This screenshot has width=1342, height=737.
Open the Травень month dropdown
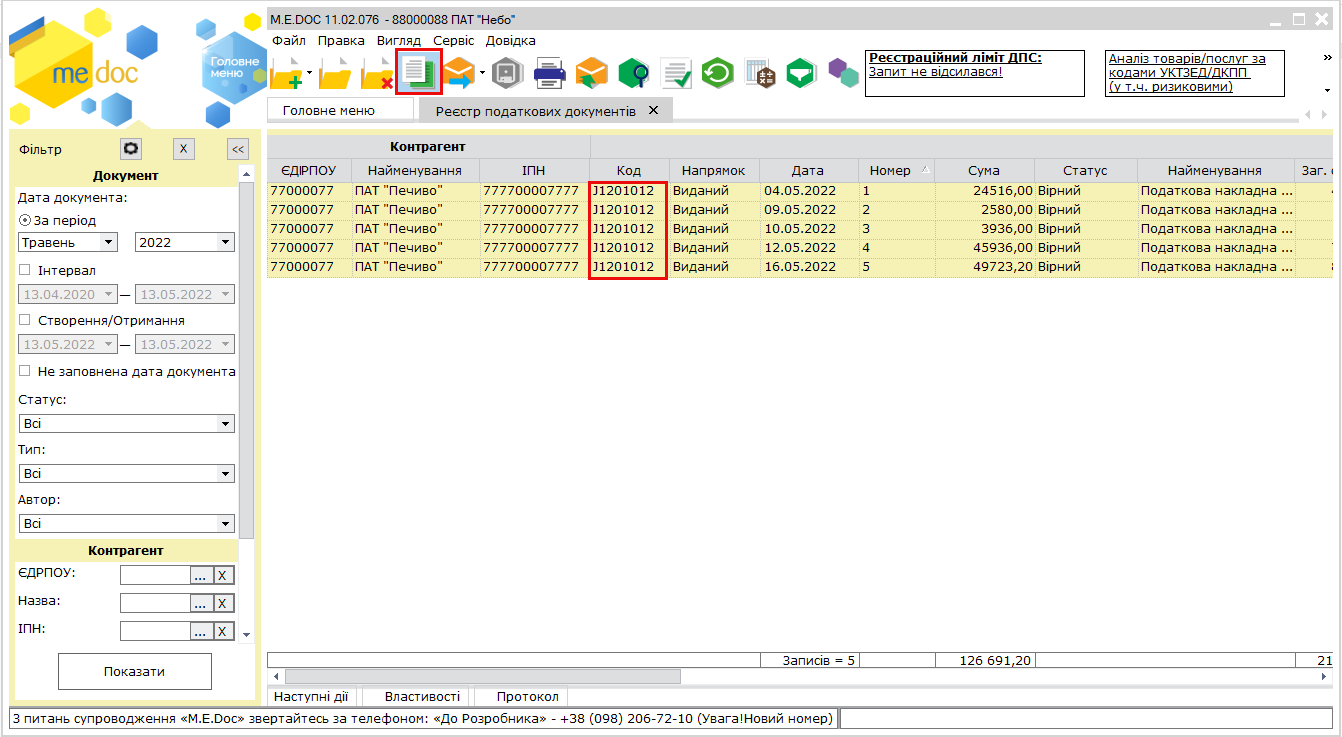pyautogui.click(x=68, y=242)
